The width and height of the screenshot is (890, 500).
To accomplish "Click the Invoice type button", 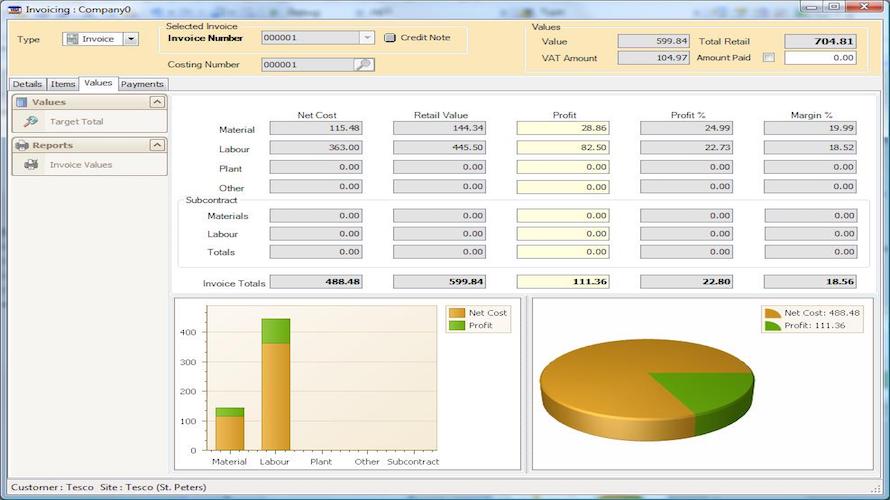I will tap(93, 39).
